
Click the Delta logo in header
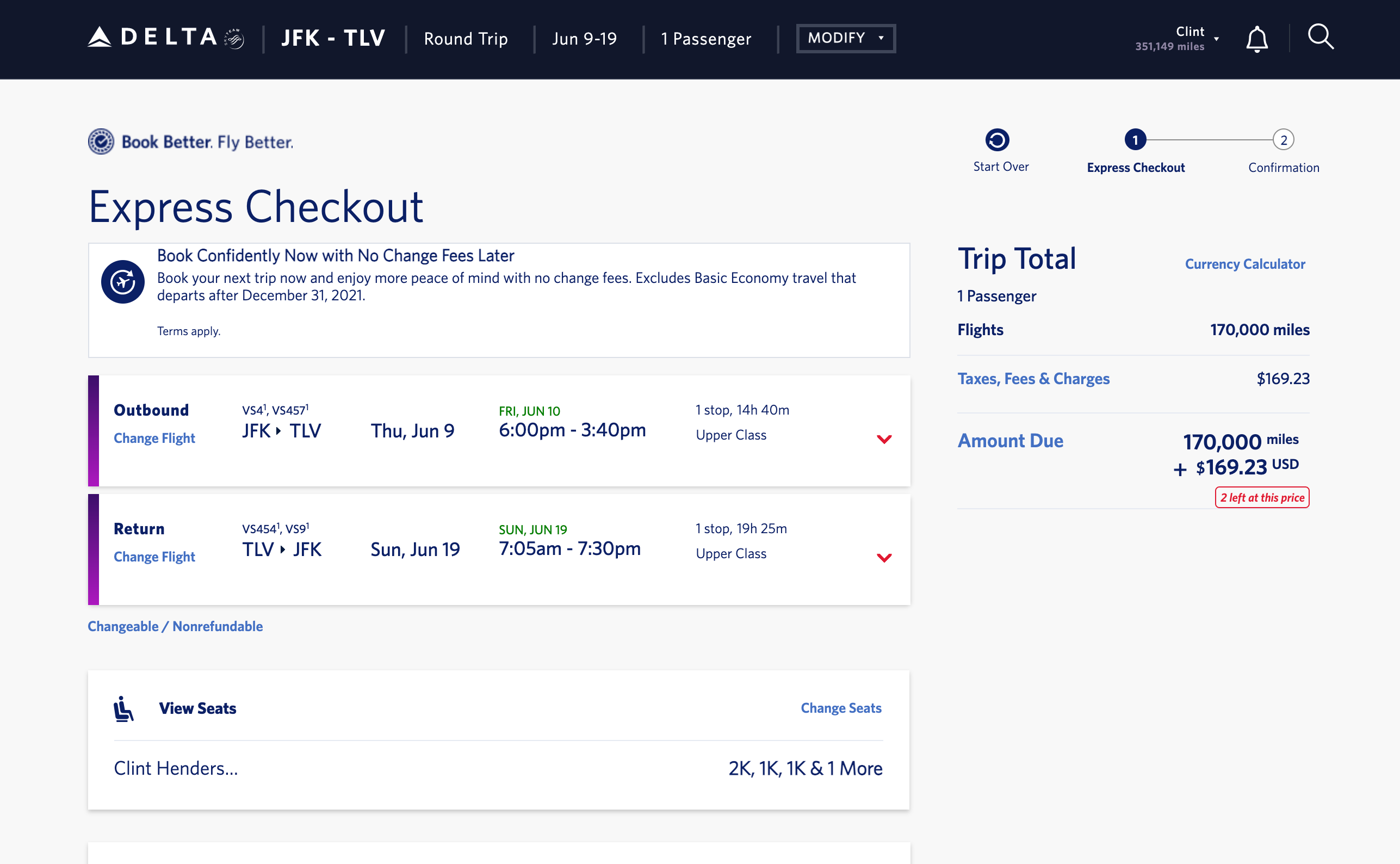152,38
